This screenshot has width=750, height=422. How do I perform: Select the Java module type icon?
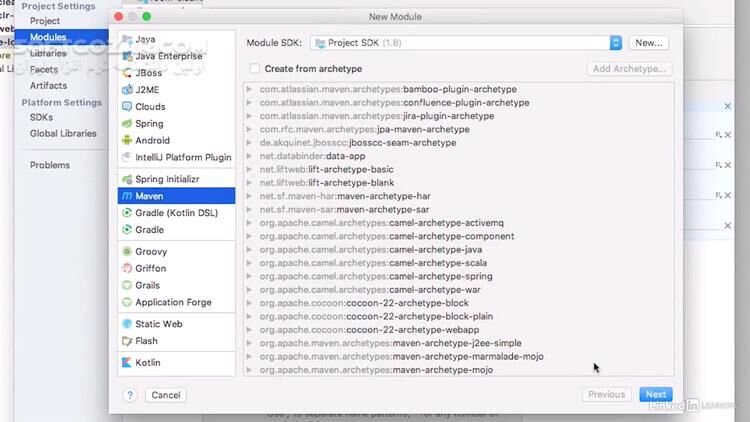[127, 39]
